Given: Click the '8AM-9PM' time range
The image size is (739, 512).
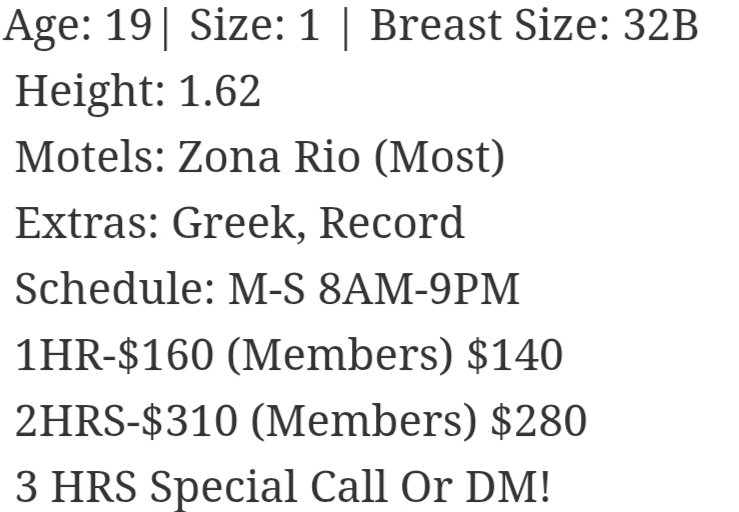Looking at the screenshot, I should (419, 289).
